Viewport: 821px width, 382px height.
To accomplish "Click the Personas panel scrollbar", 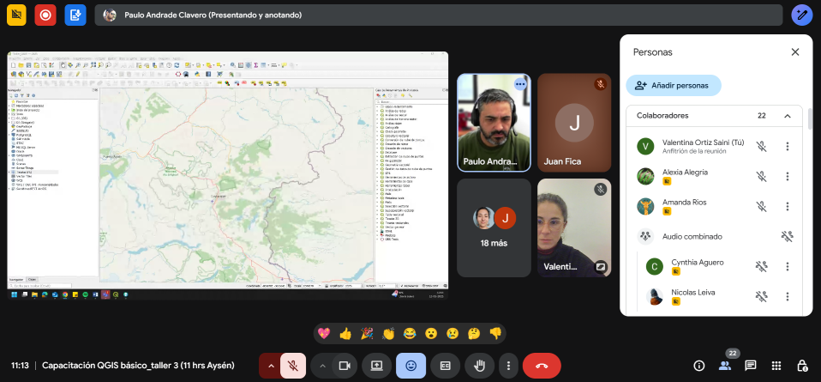I will point(811,119).
